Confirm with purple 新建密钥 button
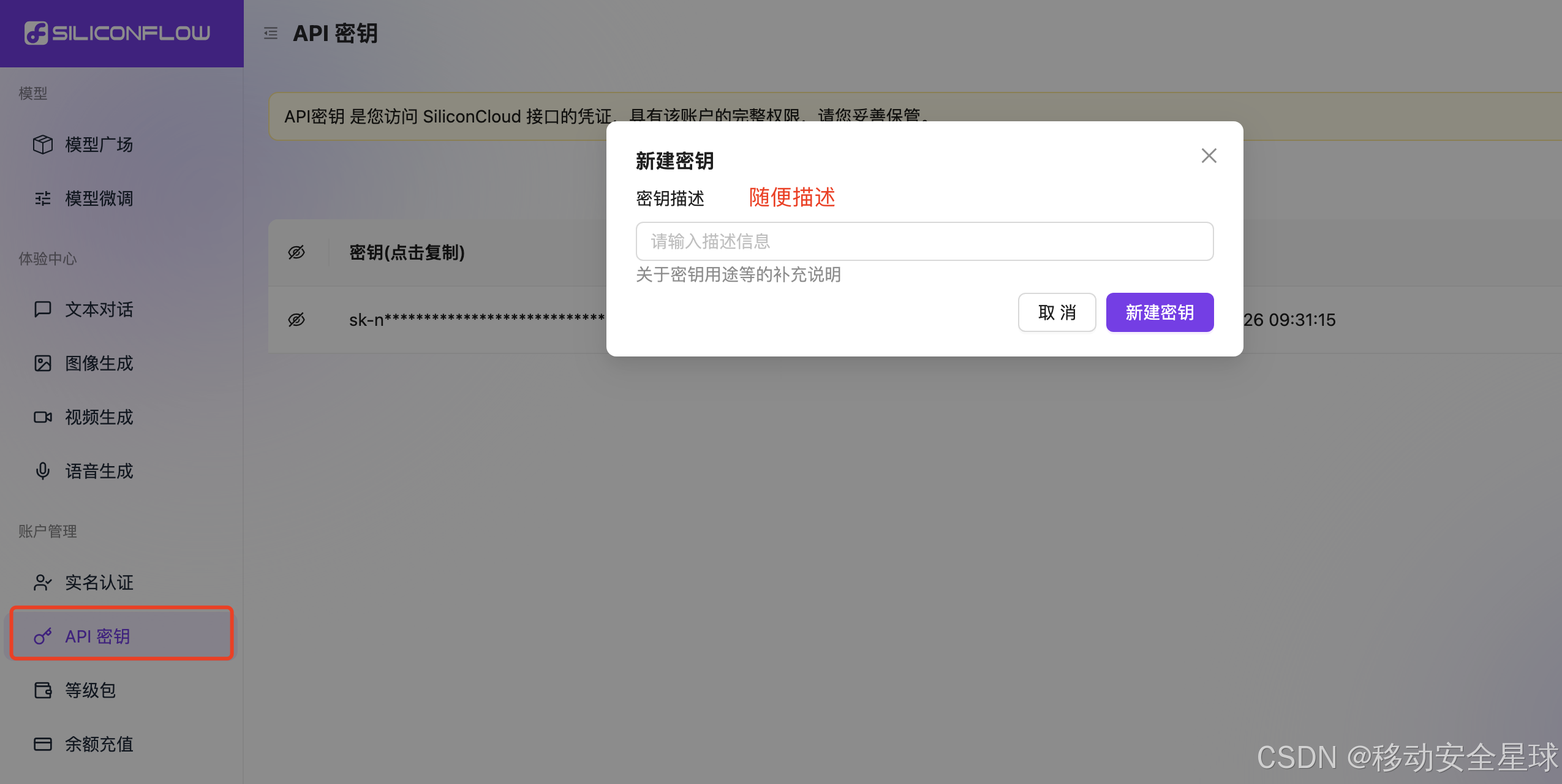Screen dimensions: 1562x784 tap(1159, 312)
